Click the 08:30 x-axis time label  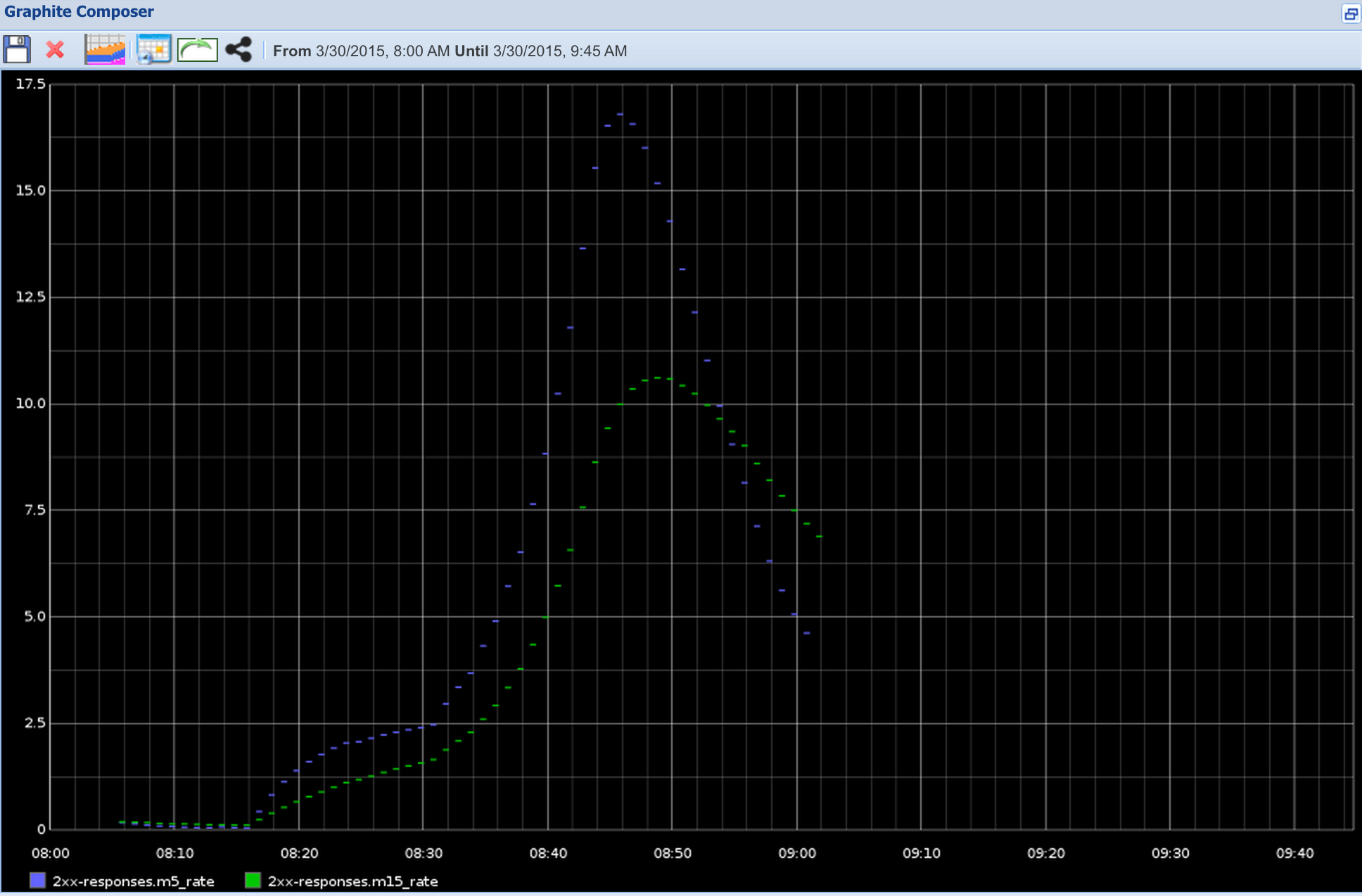424,853
